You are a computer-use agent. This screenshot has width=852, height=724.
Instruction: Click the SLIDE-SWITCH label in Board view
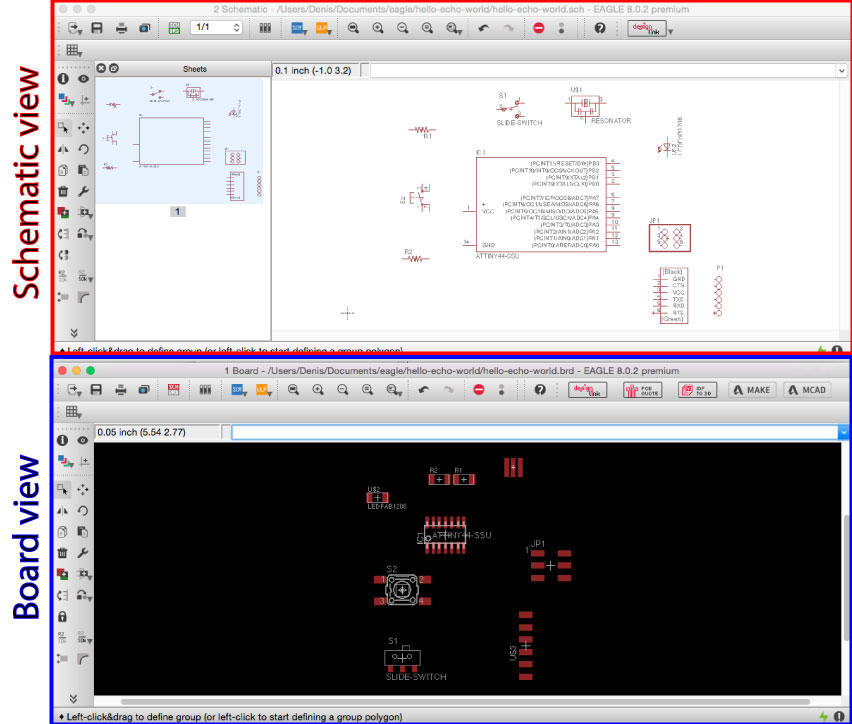point(416,677)
